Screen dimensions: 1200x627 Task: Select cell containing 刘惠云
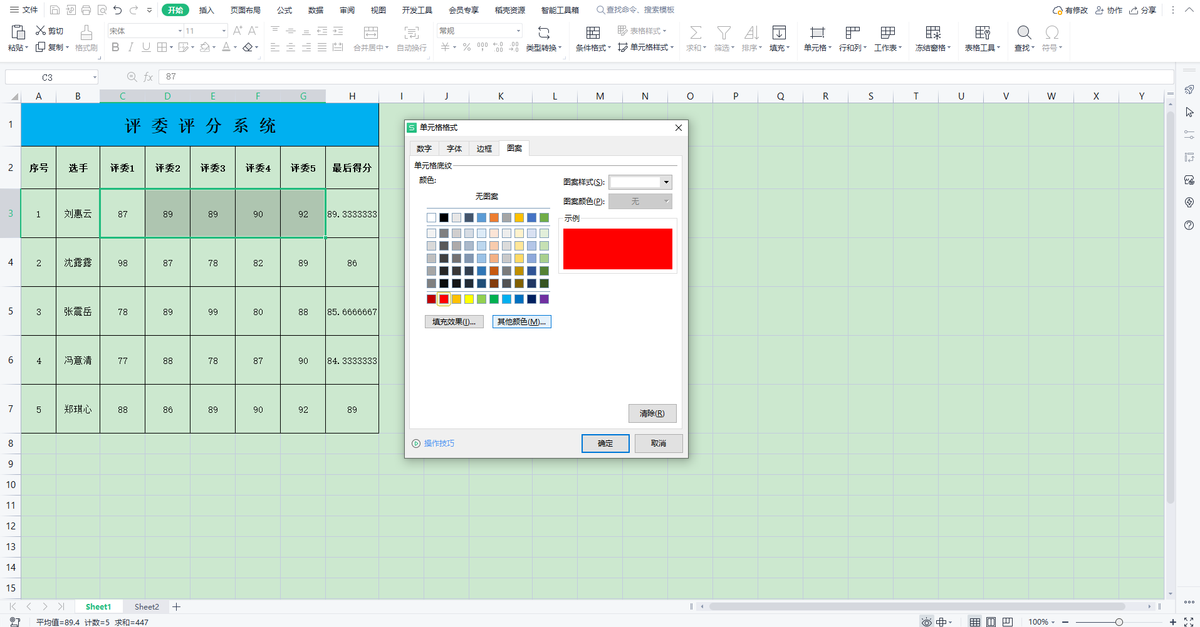point(78,213)
